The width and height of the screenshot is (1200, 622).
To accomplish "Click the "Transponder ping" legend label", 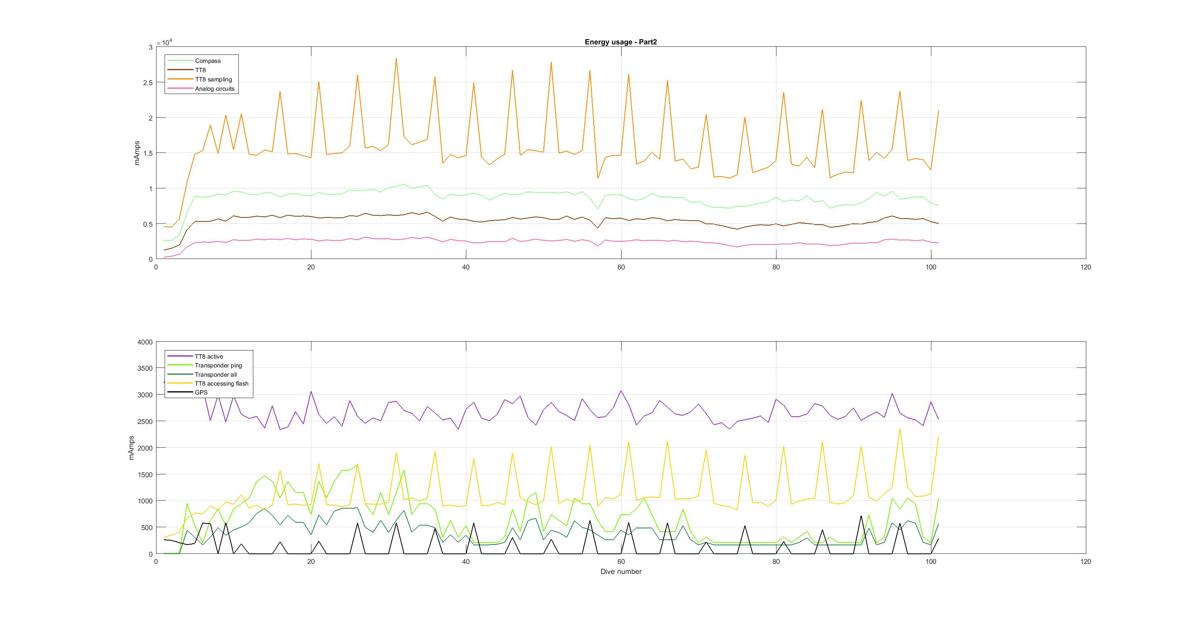I will [218, 365].
